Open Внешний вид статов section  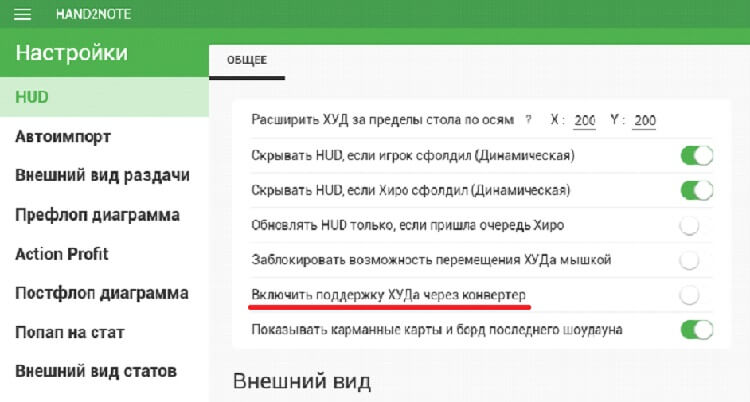pos(96,371)
